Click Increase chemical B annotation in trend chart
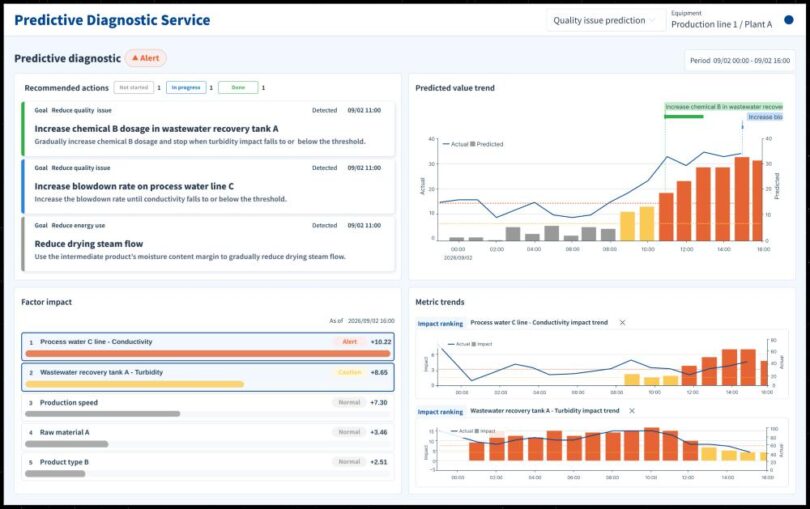This screenshot has height=509, width=810. click(x=723, y=107)
